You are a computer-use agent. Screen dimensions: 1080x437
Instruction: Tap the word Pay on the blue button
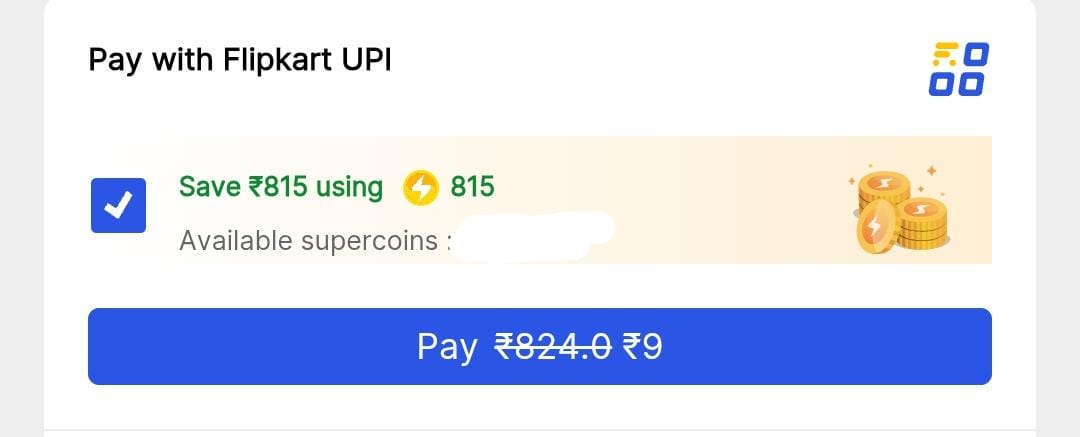(x=447, y=347)
